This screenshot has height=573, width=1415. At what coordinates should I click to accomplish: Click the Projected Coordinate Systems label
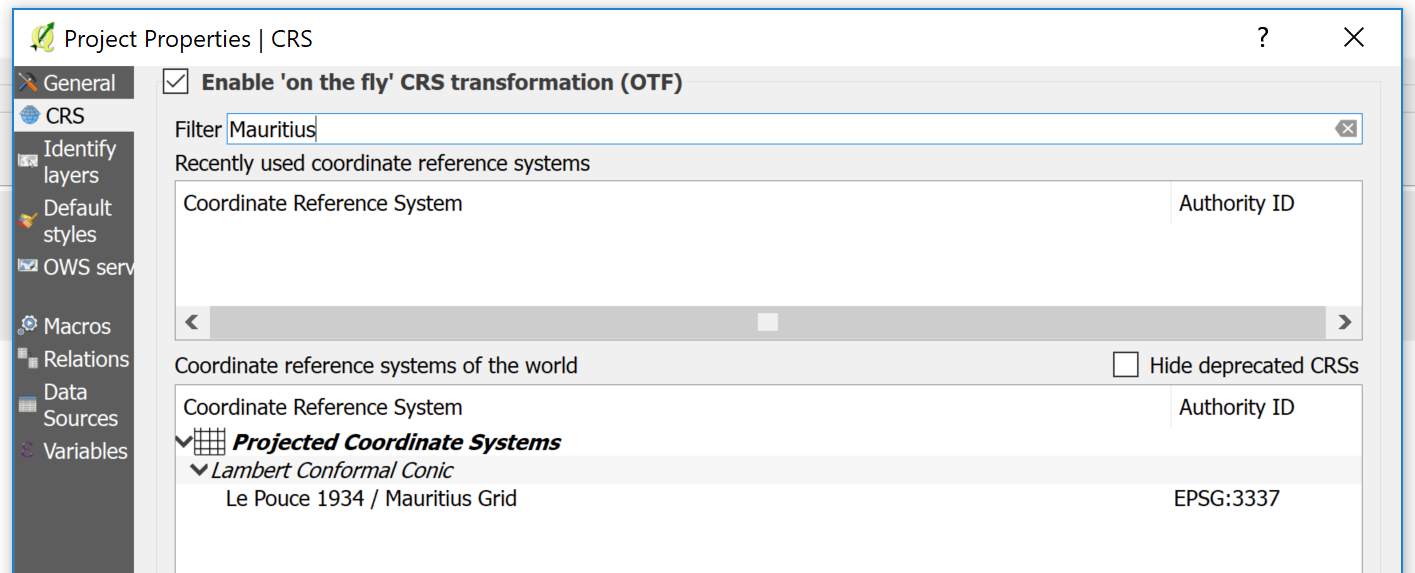pyautogui.click(x=397, y=442)
